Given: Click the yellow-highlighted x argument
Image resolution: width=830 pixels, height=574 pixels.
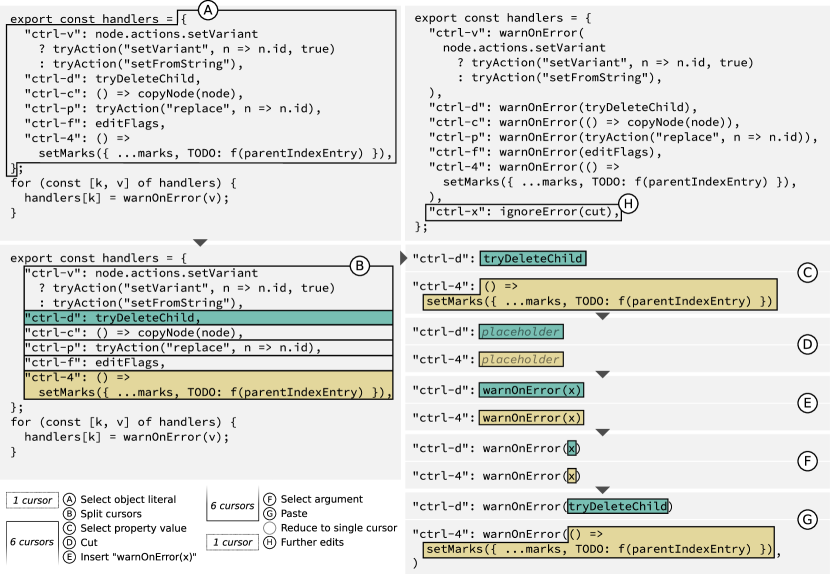Looking at the screenshot, I should tap(572, 476).
